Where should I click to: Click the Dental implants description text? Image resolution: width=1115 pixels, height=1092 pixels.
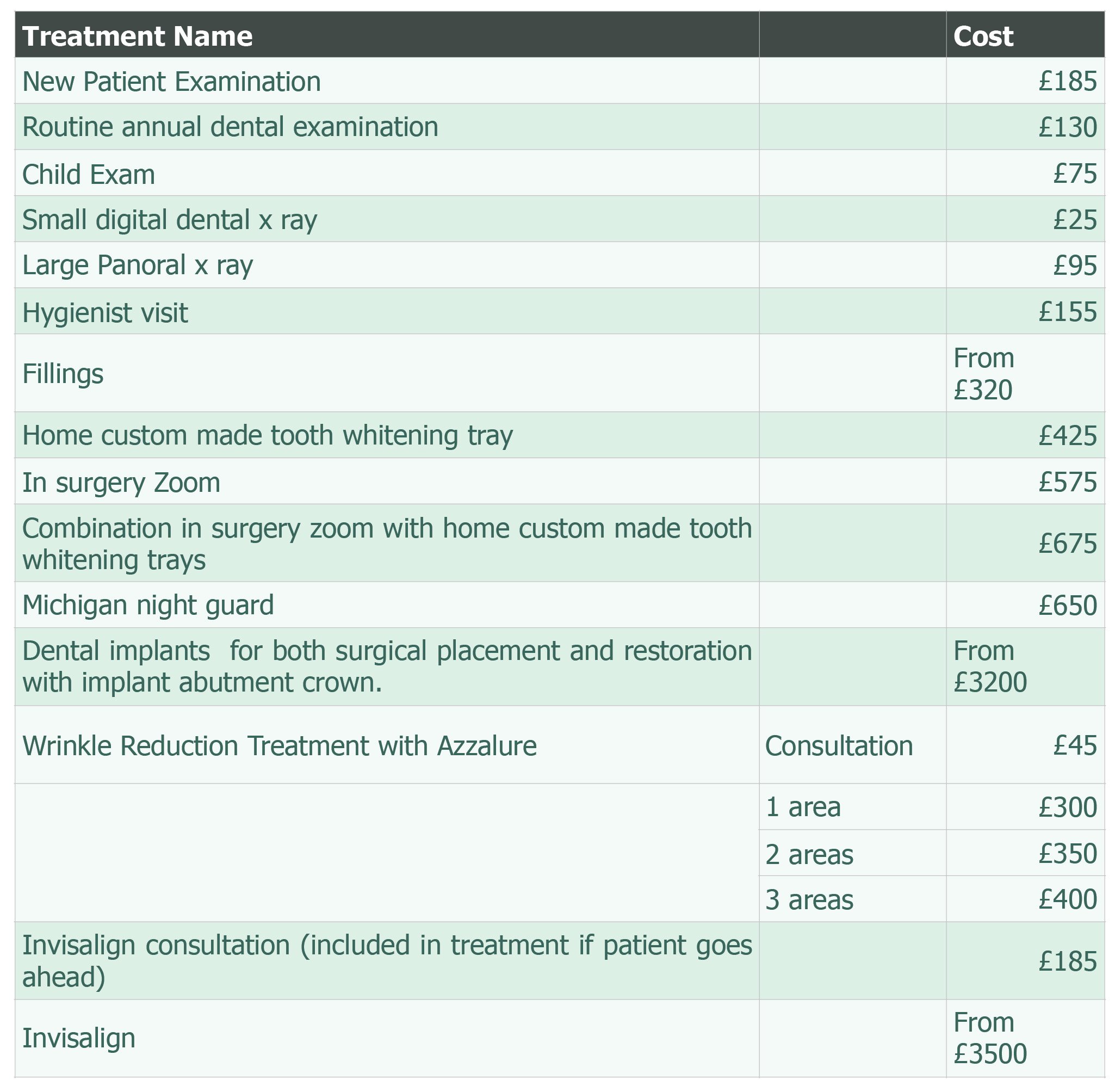tap(386, 667)
